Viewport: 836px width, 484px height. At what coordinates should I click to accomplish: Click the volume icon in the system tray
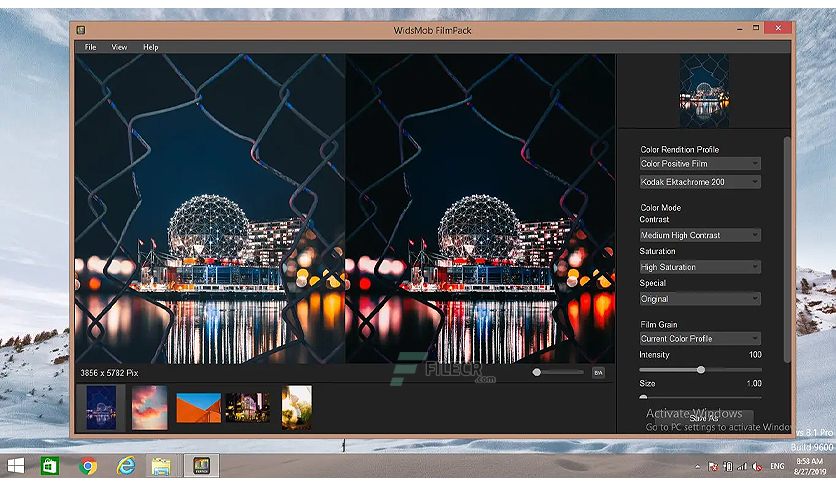tap(757, 466)
